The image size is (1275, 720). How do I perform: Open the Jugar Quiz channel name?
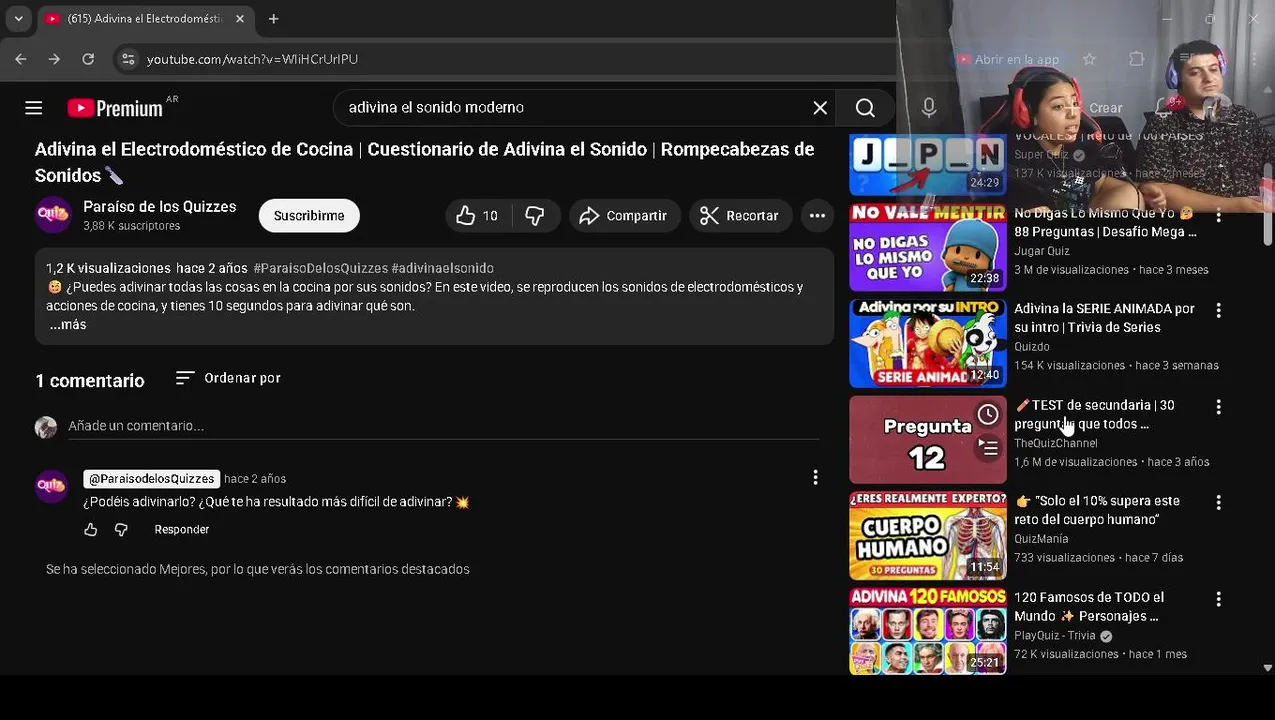click(1042, 251)
